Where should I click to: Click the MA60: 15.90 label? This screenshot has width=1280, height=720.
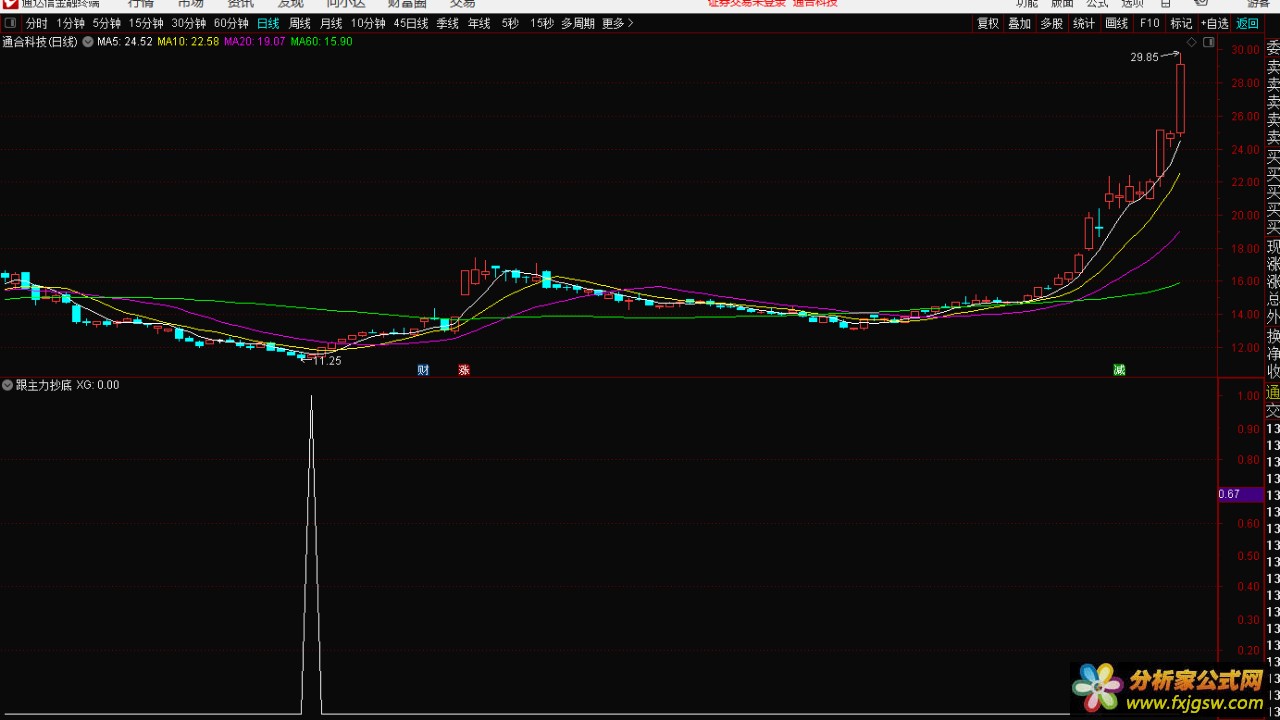[x=321, y=42]
